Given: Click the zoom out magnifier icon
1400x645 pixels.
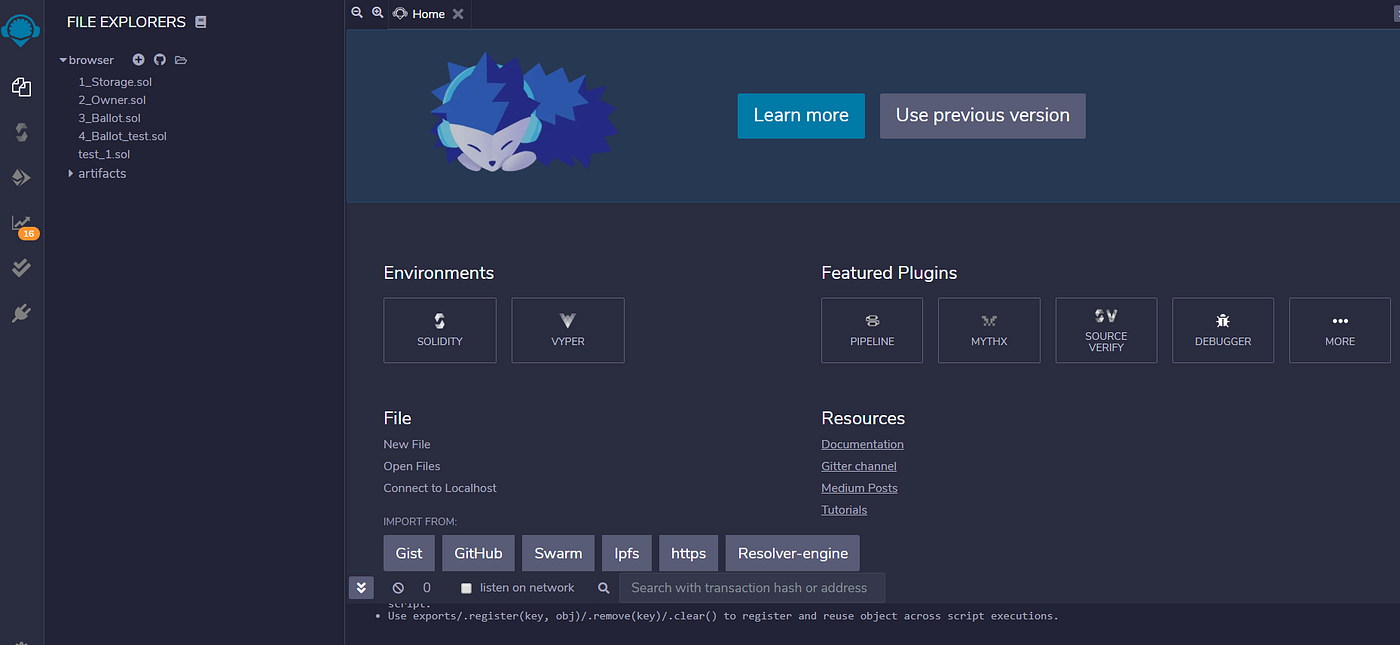Looking at the screenshot, I should tap(357, 13).
